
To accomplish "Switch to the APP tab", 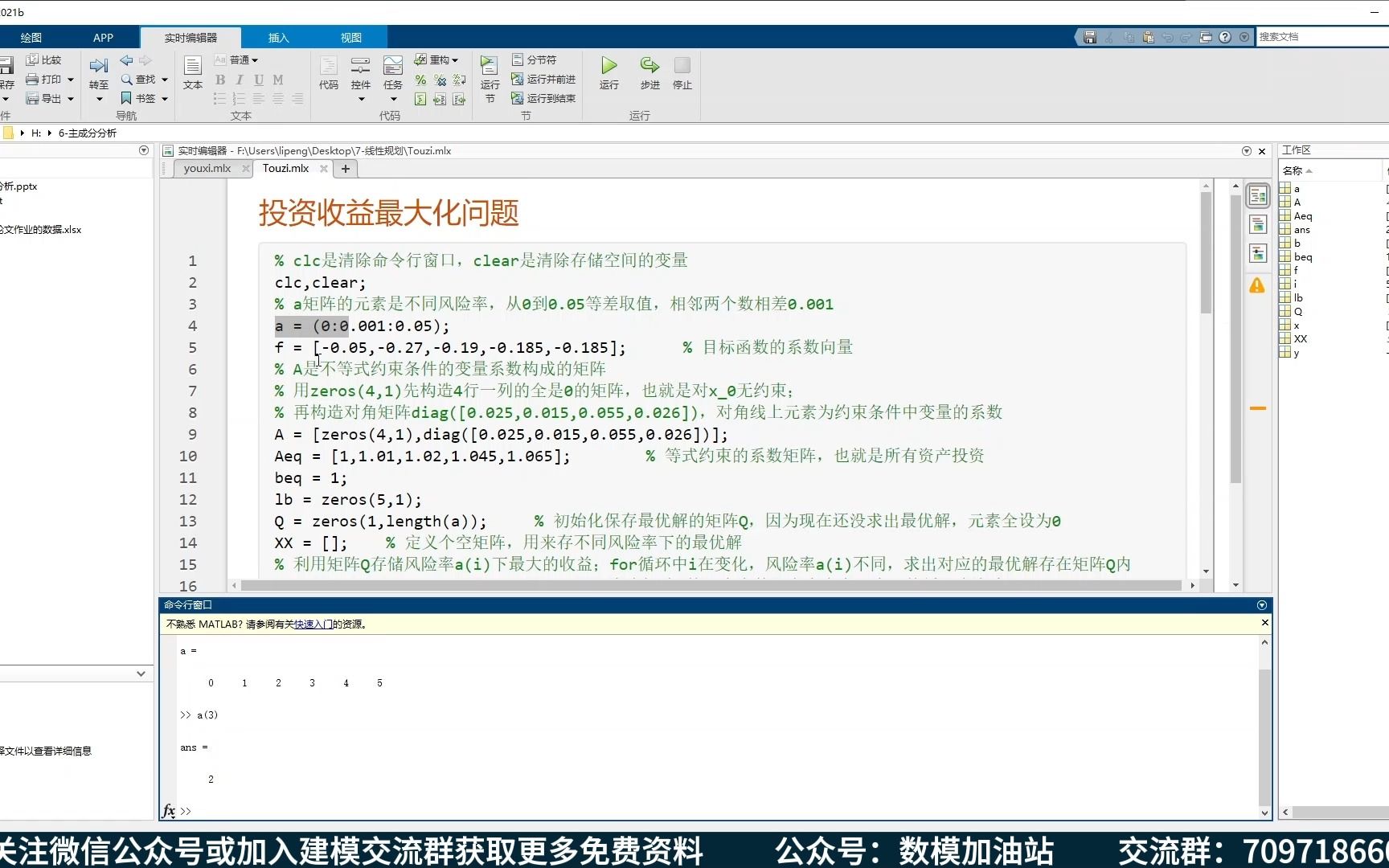I will coord(103,38).
